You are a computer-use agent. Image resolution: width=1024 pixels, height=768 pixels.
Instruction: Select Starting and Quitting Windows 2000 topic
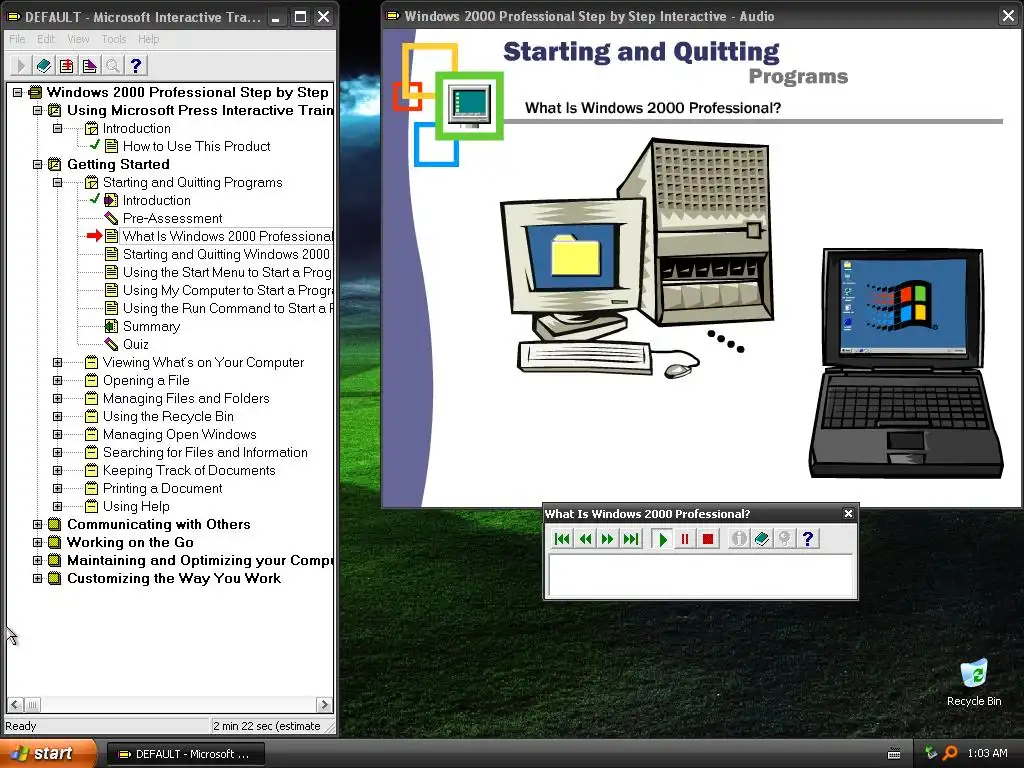226,254
